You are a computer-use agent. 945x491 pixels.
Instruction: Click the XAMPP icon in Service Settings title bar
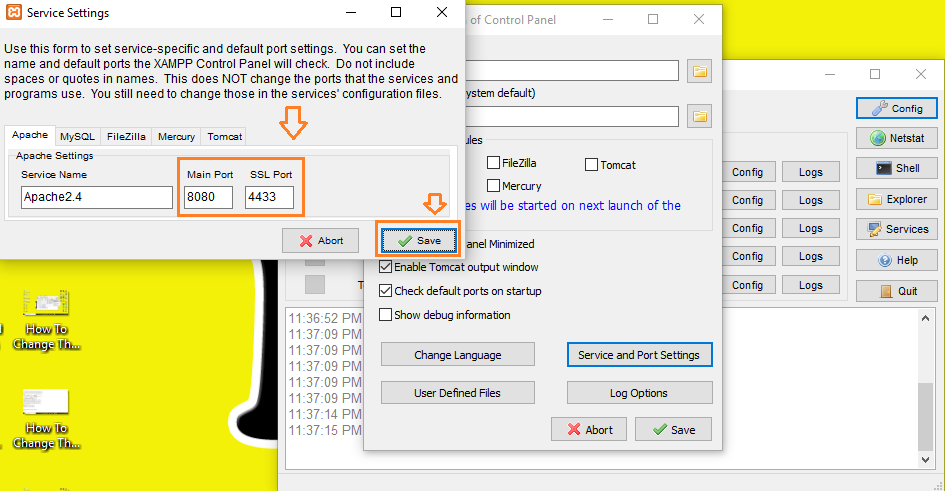coord(13,12)
